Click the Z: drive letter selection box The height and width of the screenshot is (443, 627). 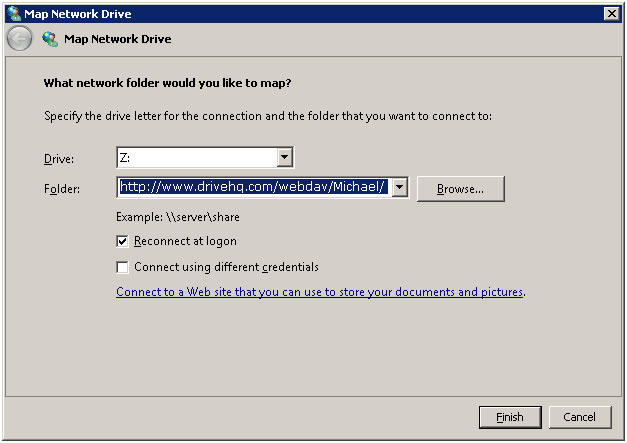click(195, 158)
